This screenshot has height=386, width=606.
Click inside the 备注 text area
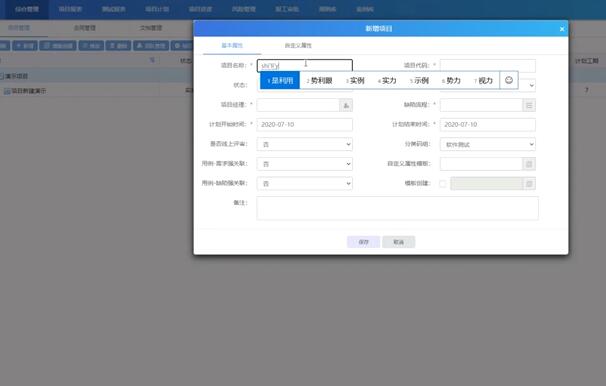click(x=397, y=208)
